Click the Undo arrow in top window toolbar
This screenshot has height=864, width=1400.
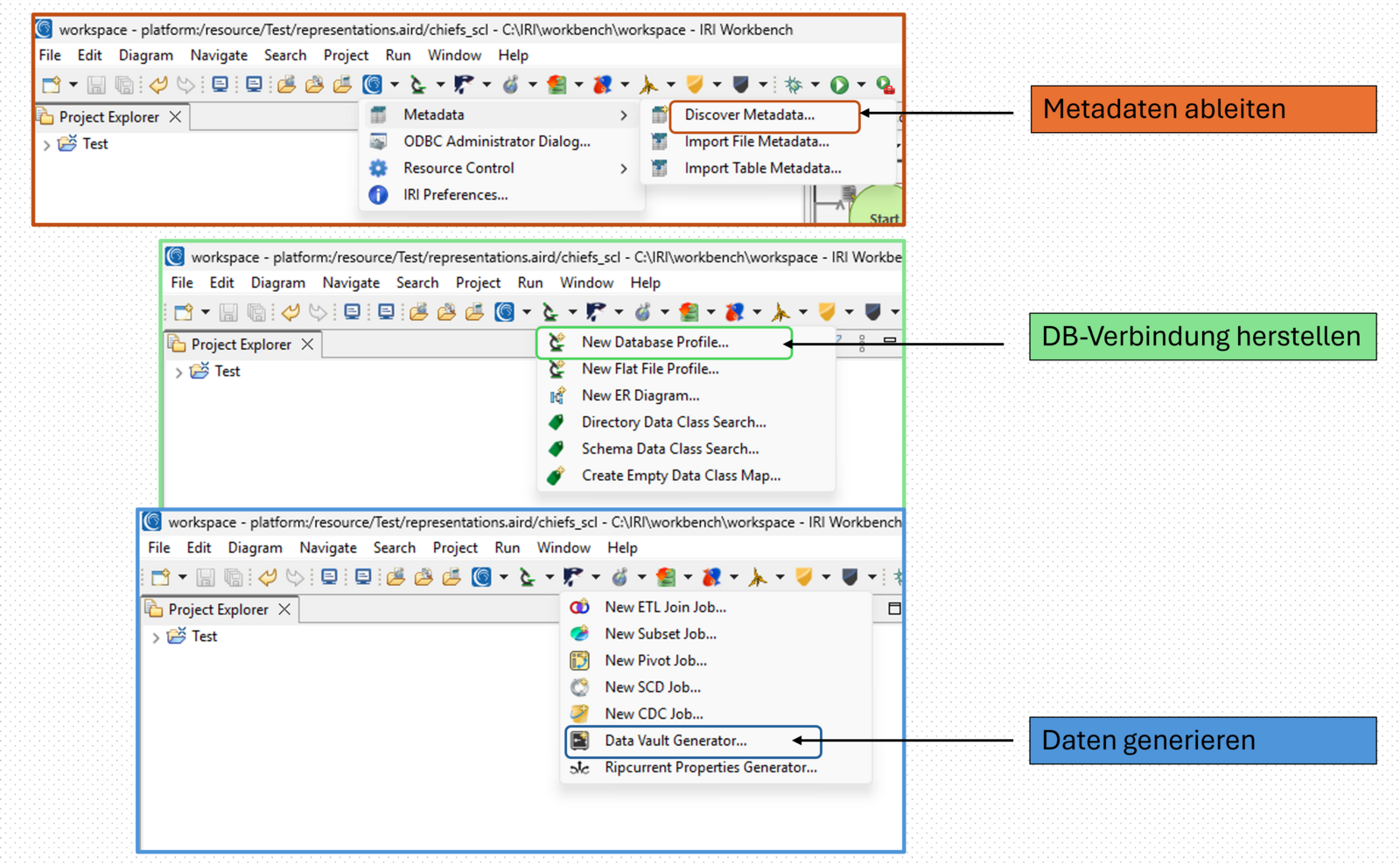(158, 85)
